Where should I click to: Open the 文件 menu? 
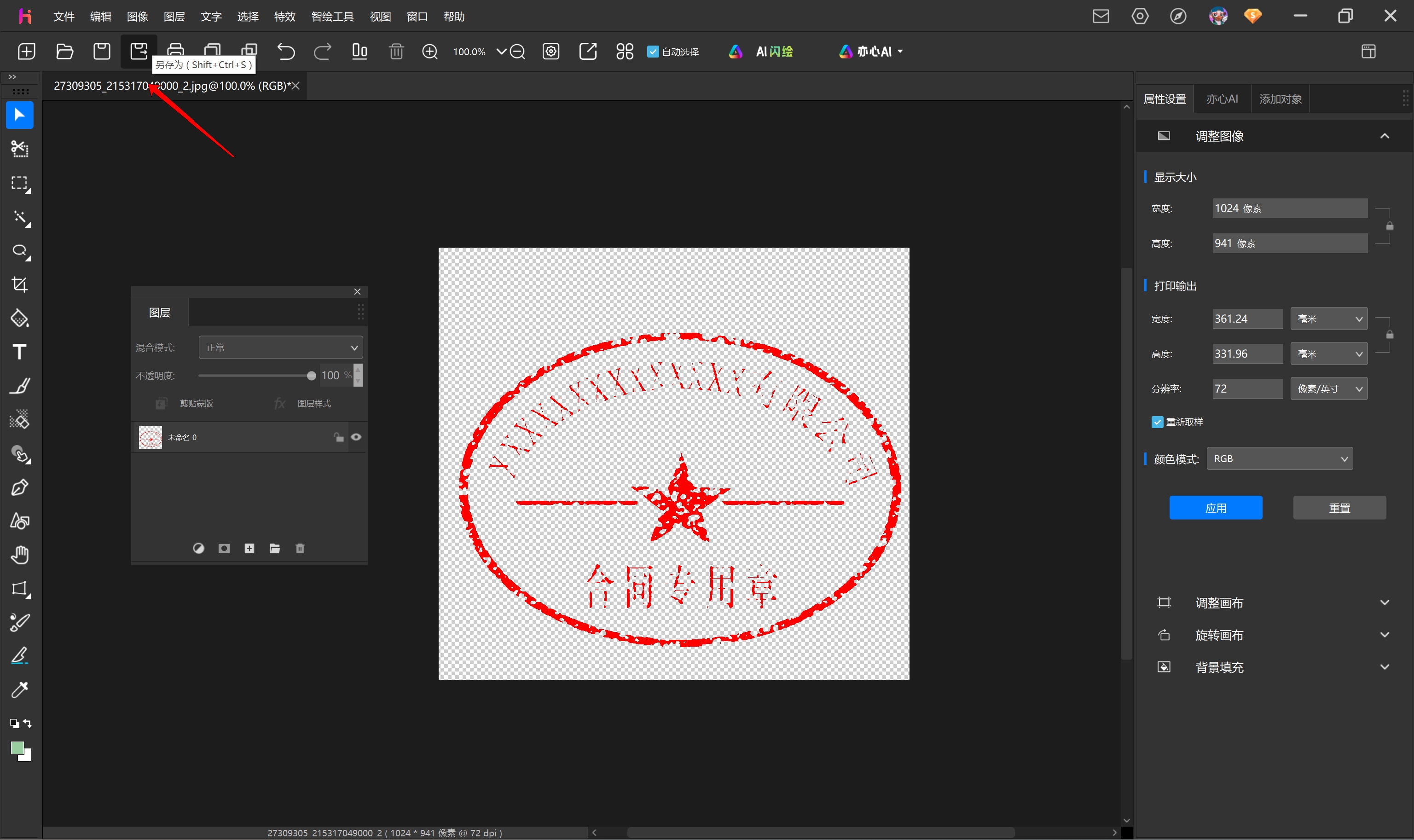(64, 17)
